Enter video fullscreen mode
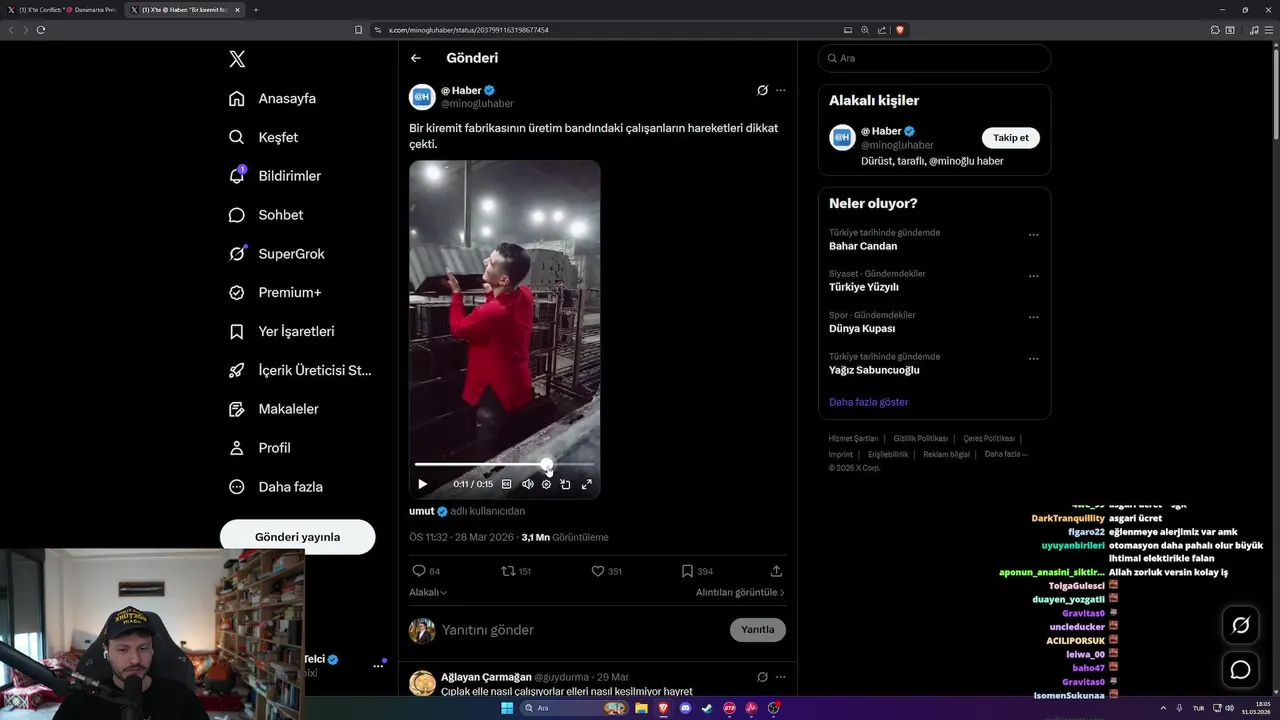This screenshot has height=720, width=1280. pos(587,484)
